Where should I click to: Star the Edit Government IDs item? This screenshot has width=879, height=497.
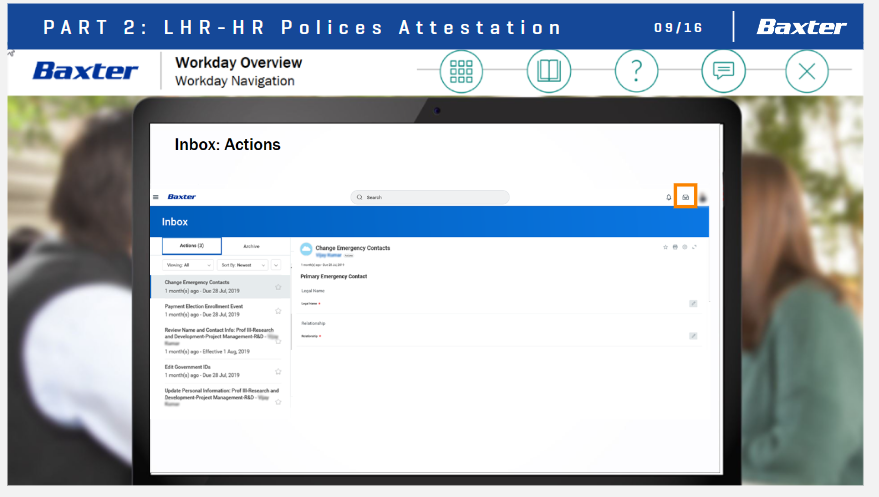point(278,371)
